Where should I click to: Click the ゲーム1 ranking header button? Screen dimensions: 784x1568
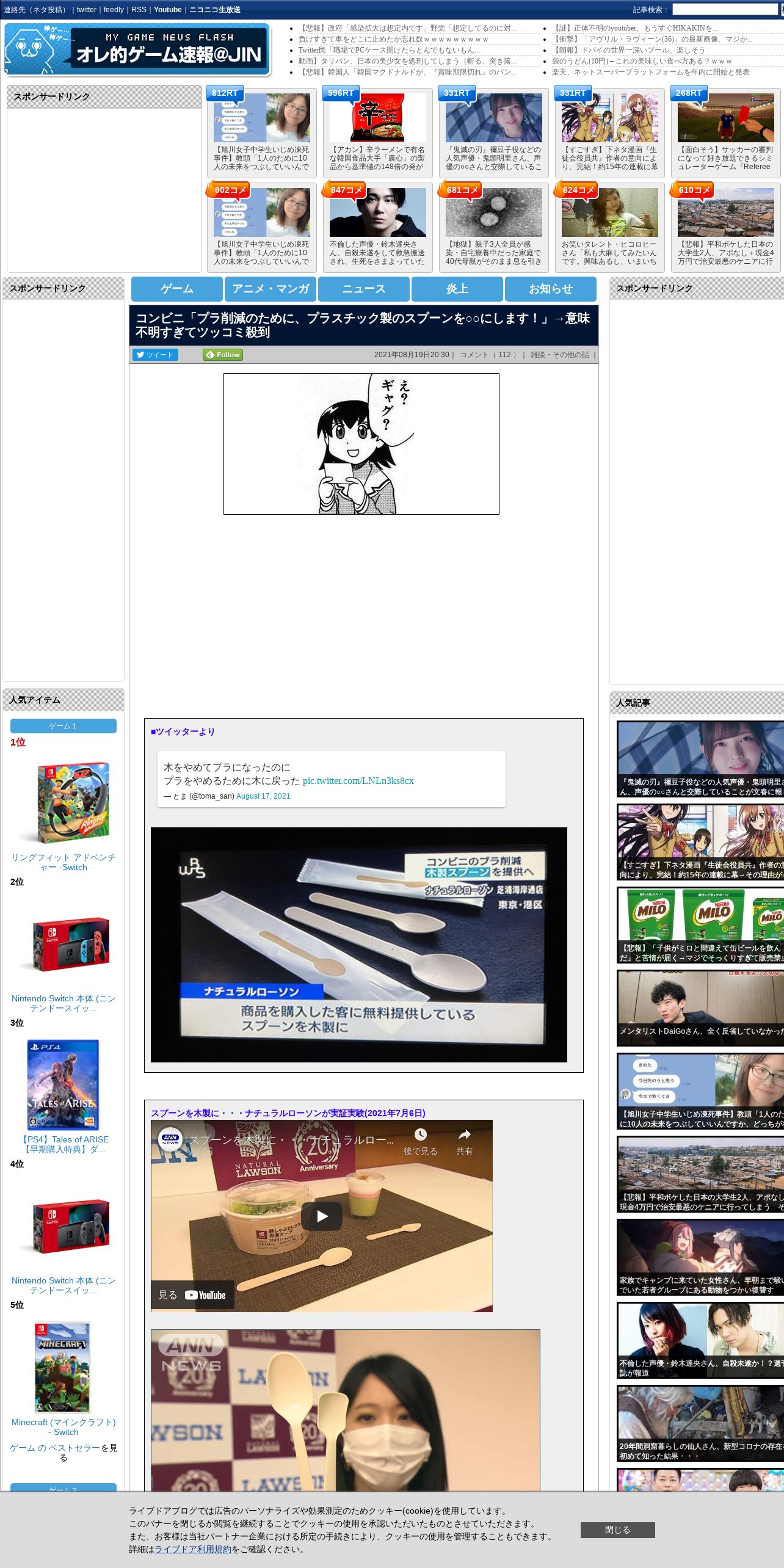(64, 726)
